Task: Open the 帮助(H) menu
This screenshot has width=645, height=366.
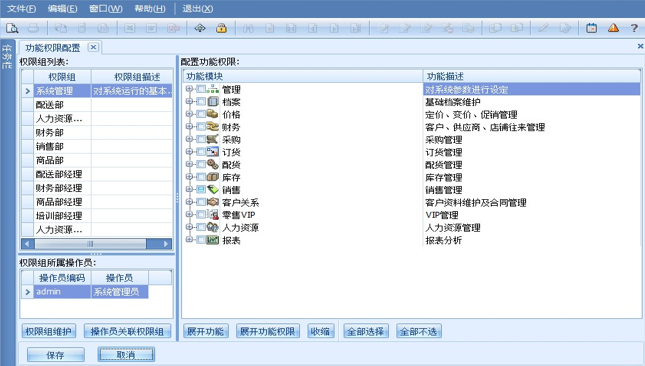Action: coord(150,8)
